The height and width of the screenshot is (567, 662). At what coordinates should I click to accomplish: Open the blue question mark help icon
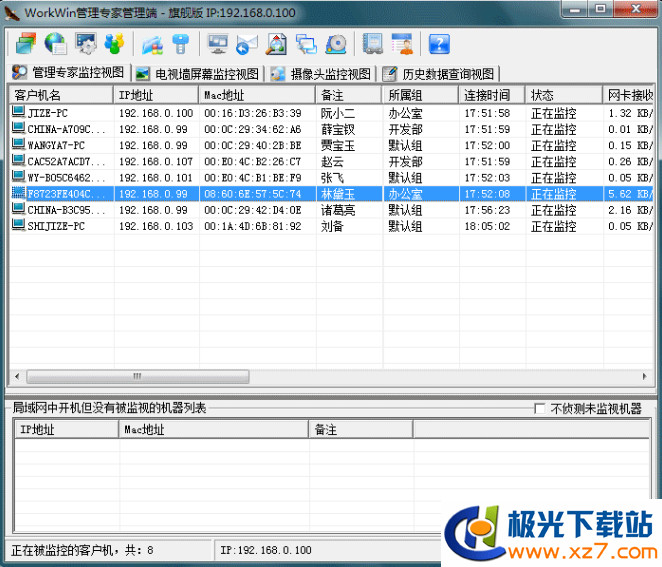(439, 44)
